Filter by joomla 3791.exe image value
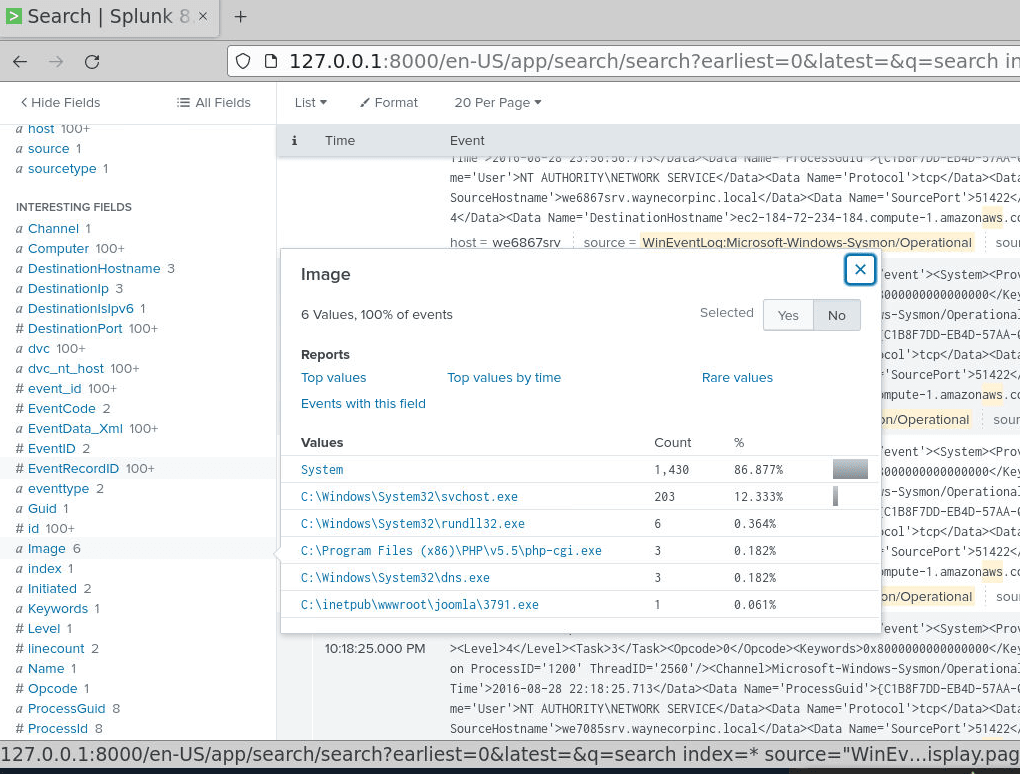 (x=420, y=605)
